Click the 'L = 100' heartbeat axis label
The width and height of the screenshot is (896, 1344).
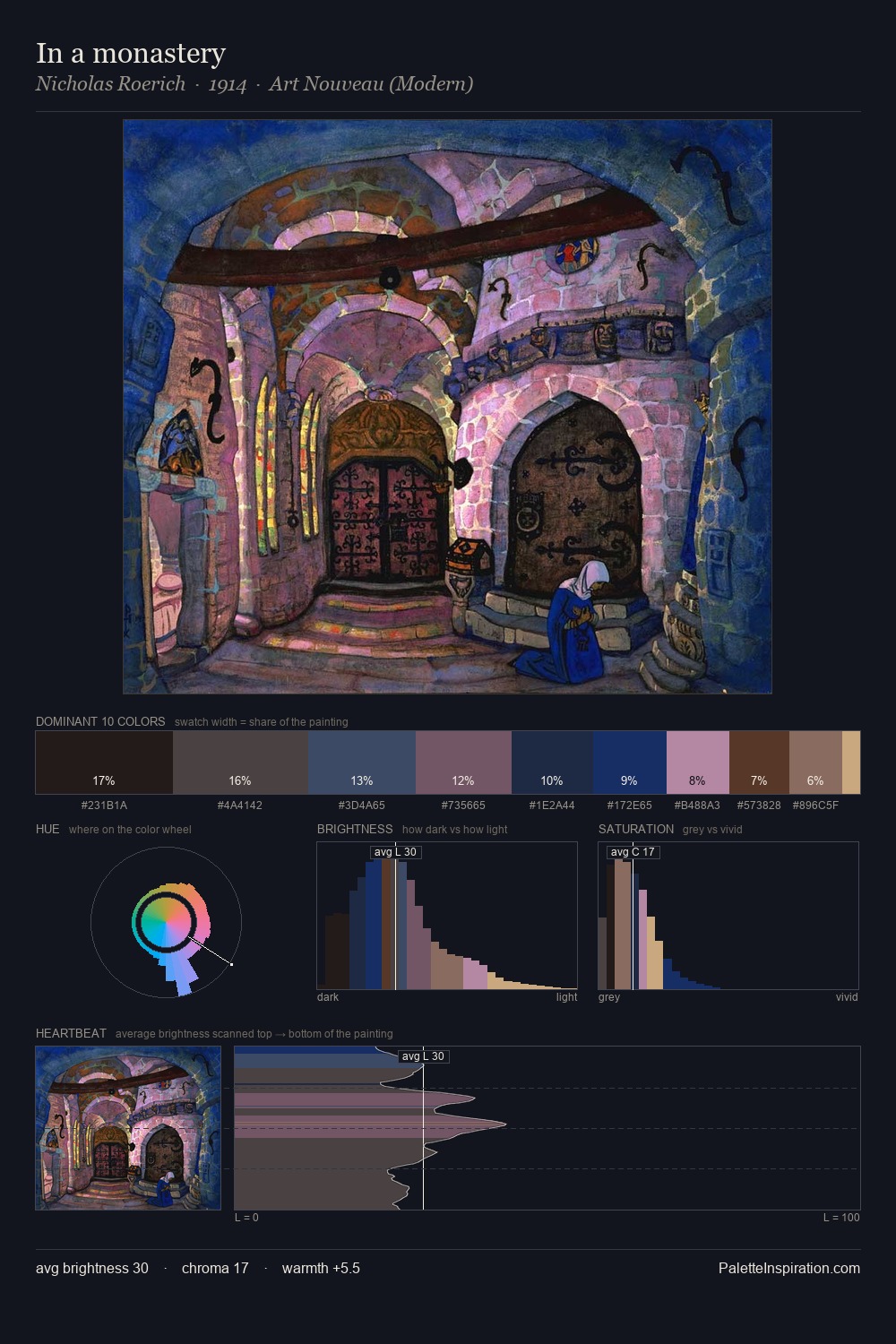(841, 1217)
